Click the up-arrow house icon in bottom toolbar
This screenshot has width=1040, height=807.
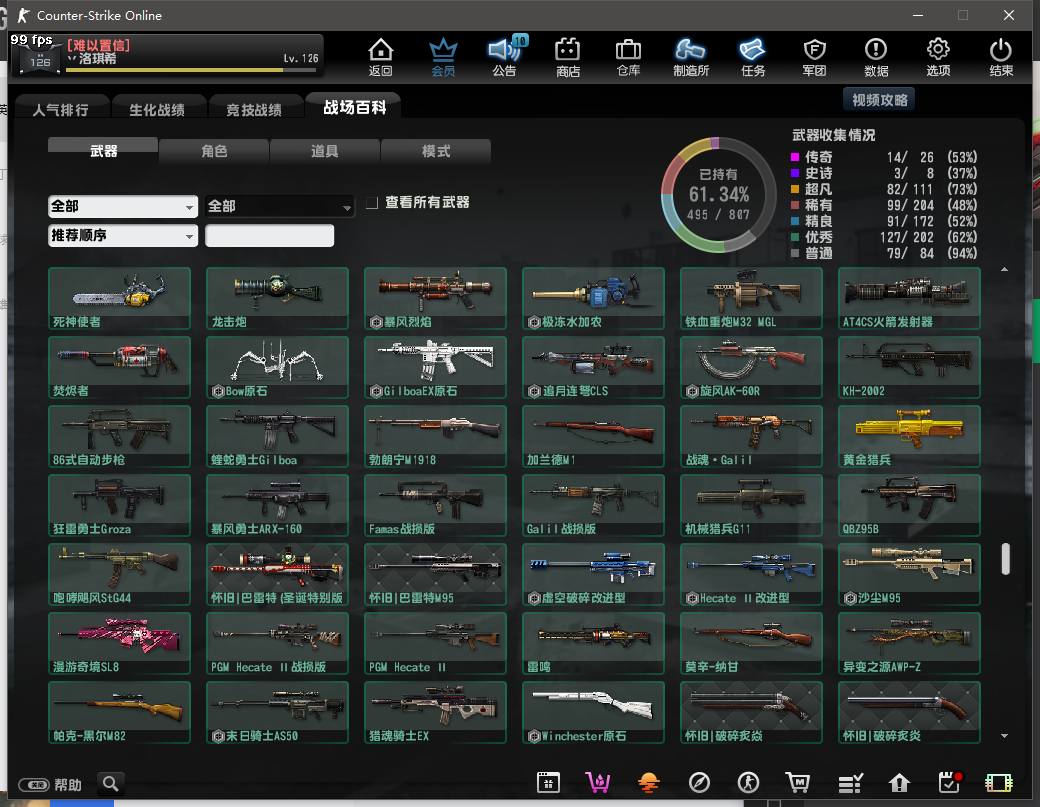[899, 783]
